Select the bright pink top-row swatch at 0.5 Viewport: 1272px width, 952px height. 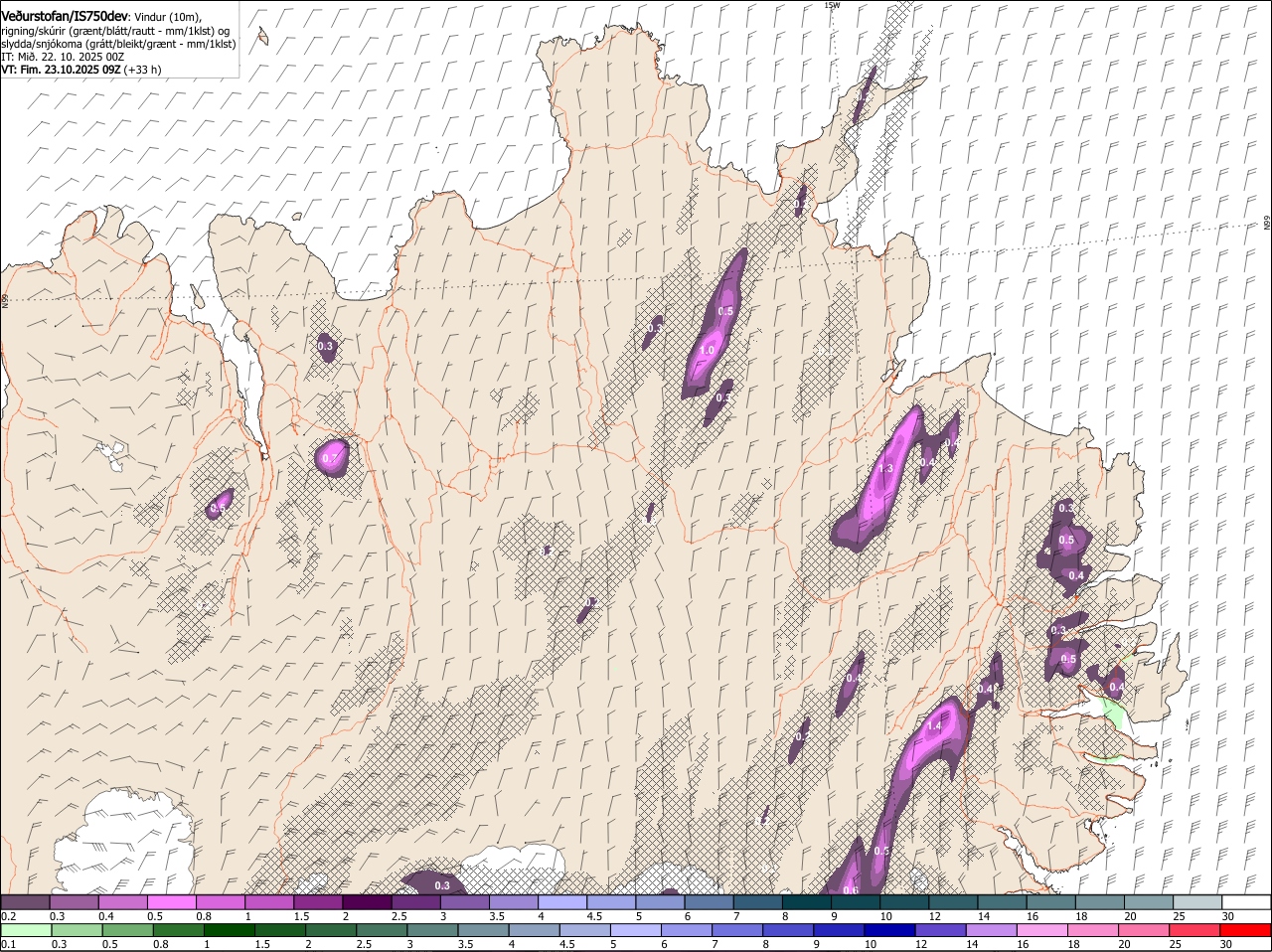tap(172, 901)
